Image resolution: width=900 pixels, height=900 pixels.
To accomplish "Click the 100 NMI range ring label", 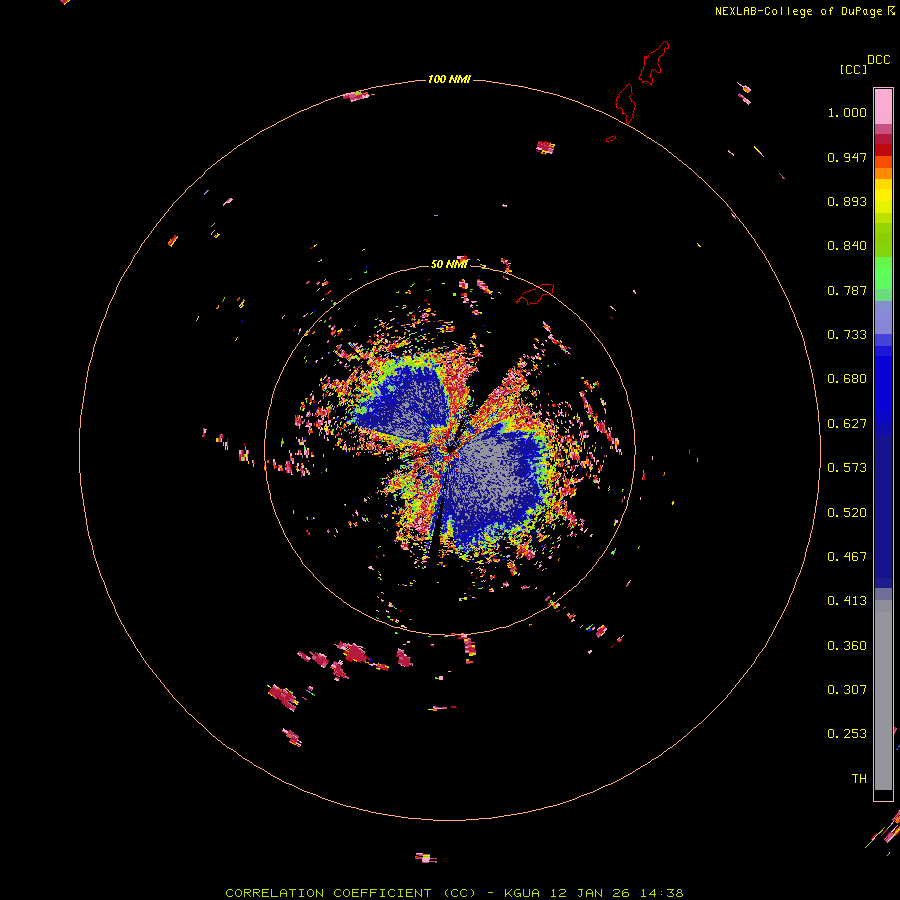I will point(449,79).
